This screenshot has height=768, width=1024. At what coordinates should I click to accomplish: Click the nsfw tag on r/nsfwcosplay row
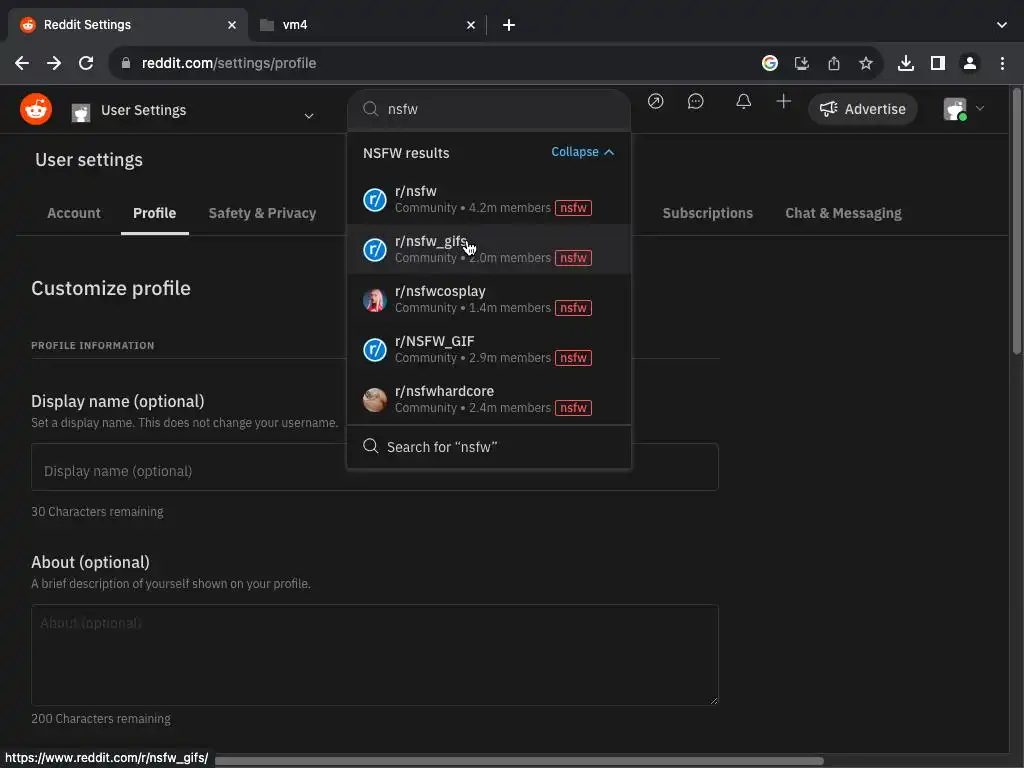(573, 308)
